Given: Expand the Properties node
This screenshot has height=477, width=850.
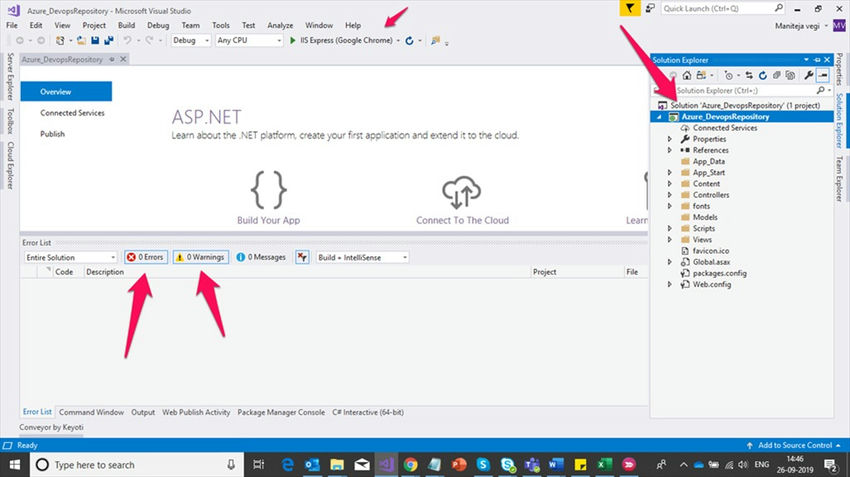Looking at the screenshot, I should (669, 139).
